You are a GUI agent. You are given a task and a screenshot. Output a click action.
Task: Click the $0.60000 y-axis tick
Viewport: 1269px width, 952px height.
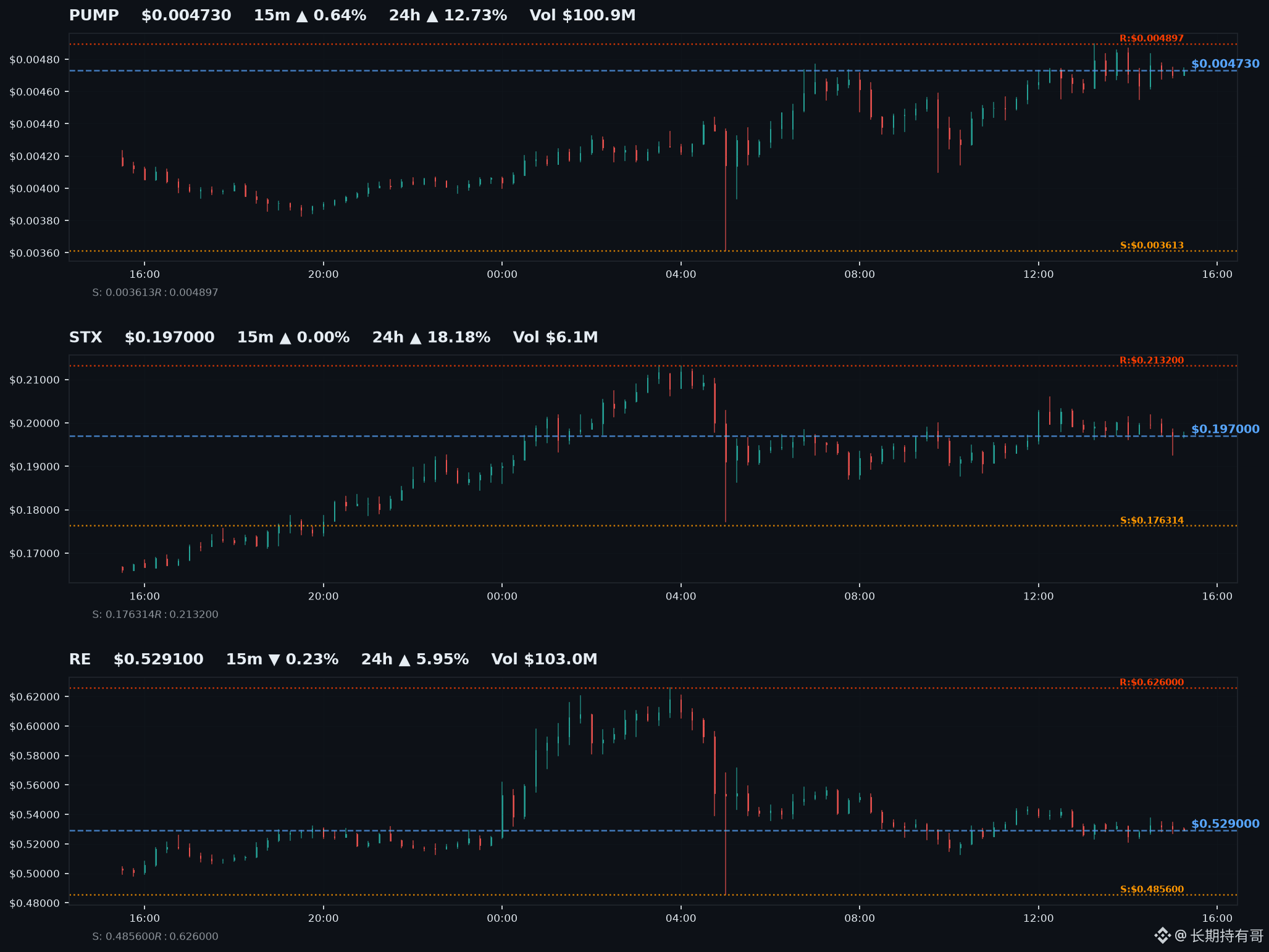(x=35, y=727)
